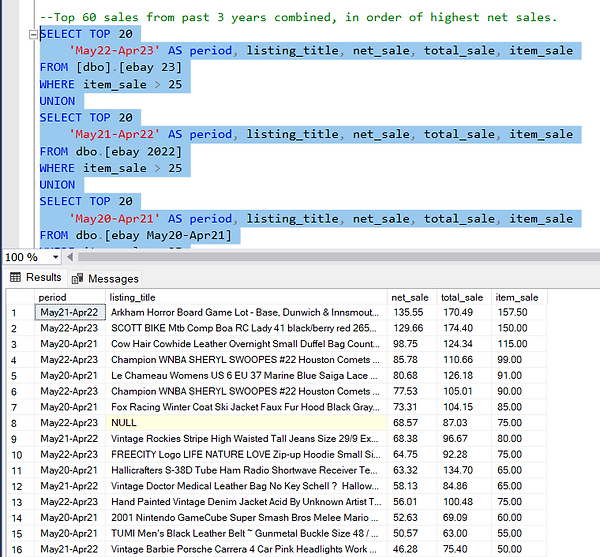
Task: Select the period column header
Action: (70, 297)
